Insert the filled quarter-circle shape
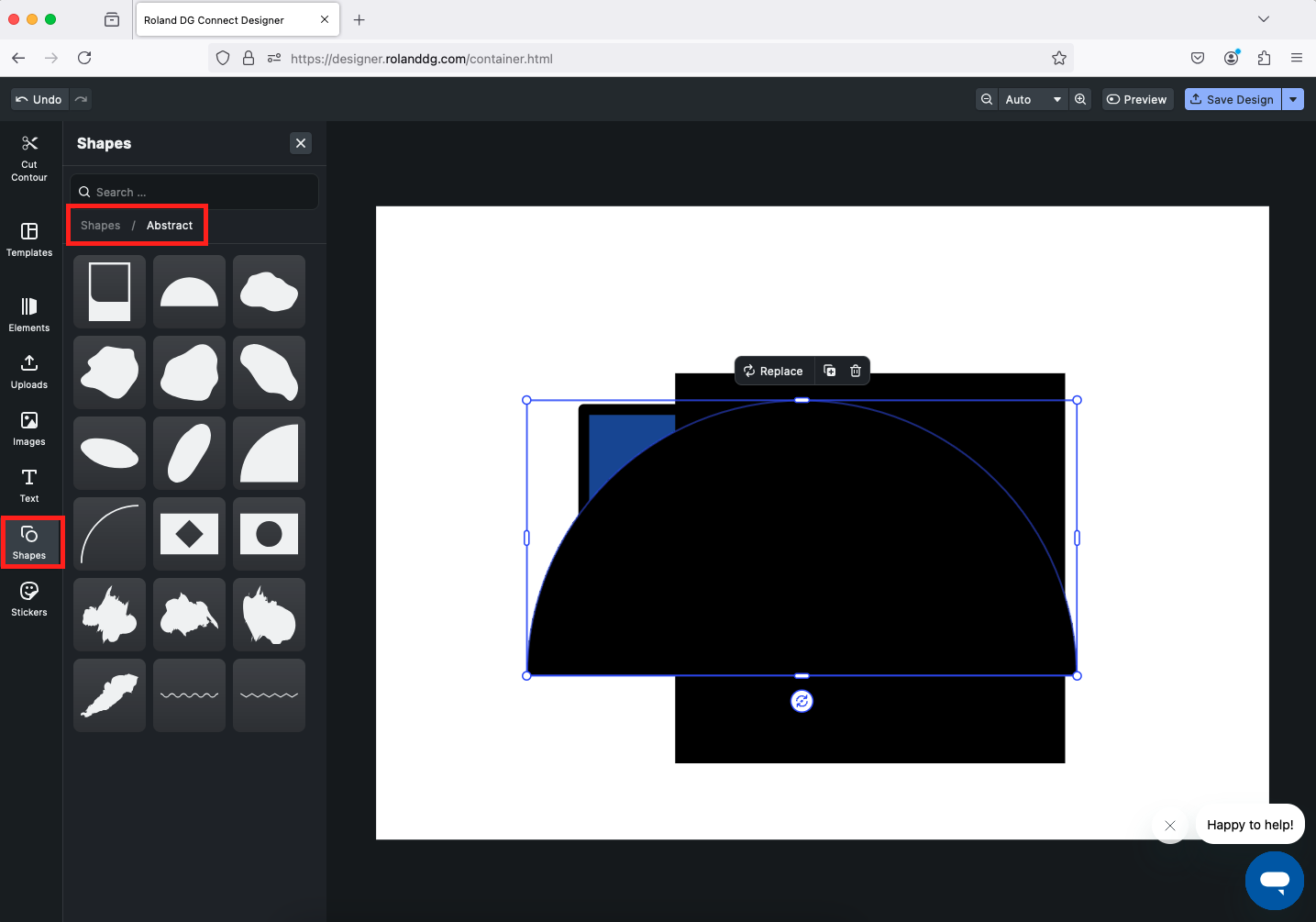The image size is (1316, 922). click(x=269, y=453)
